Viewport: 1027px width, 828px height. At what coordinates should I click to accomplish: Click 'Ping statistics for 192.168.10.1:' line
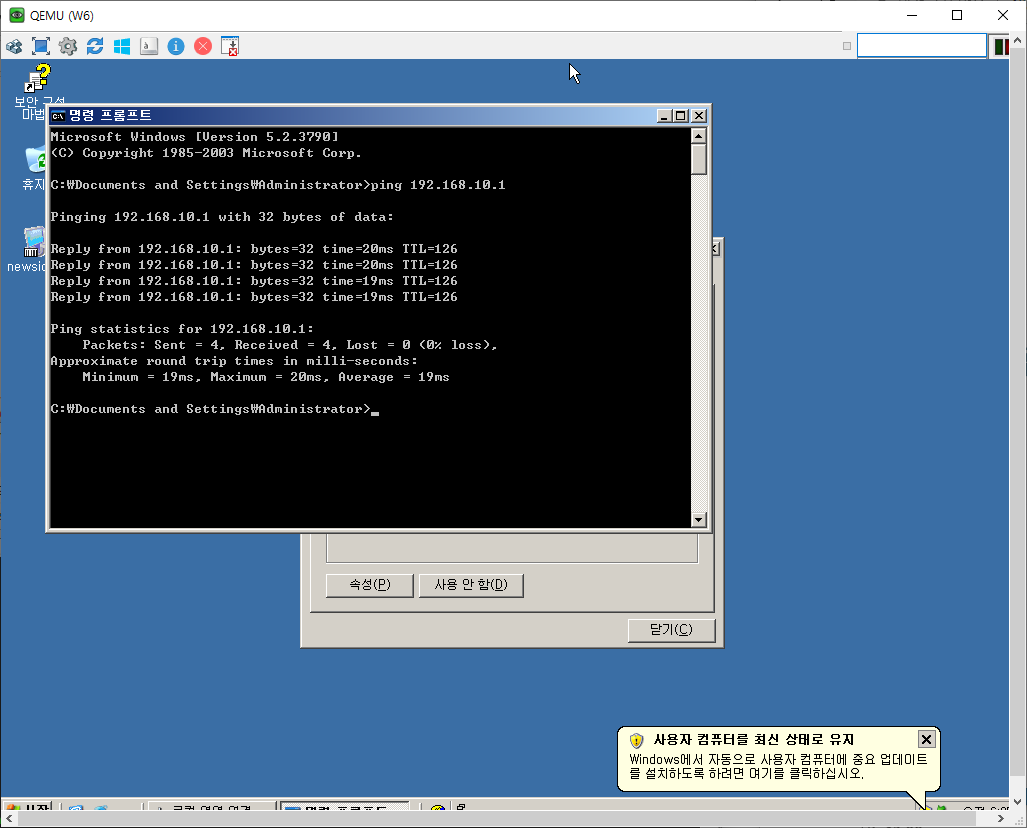182,329
